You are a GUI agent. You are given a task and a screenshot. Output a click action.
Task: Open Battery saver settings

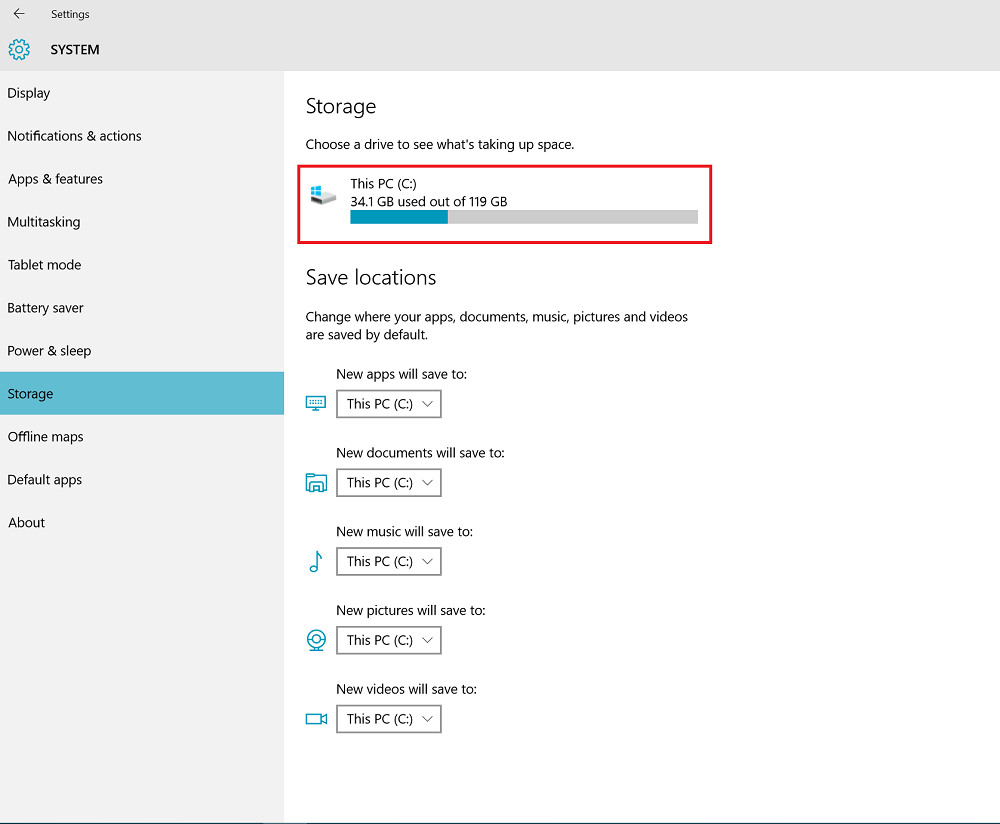pyautogui.click(x=142, y=308)
